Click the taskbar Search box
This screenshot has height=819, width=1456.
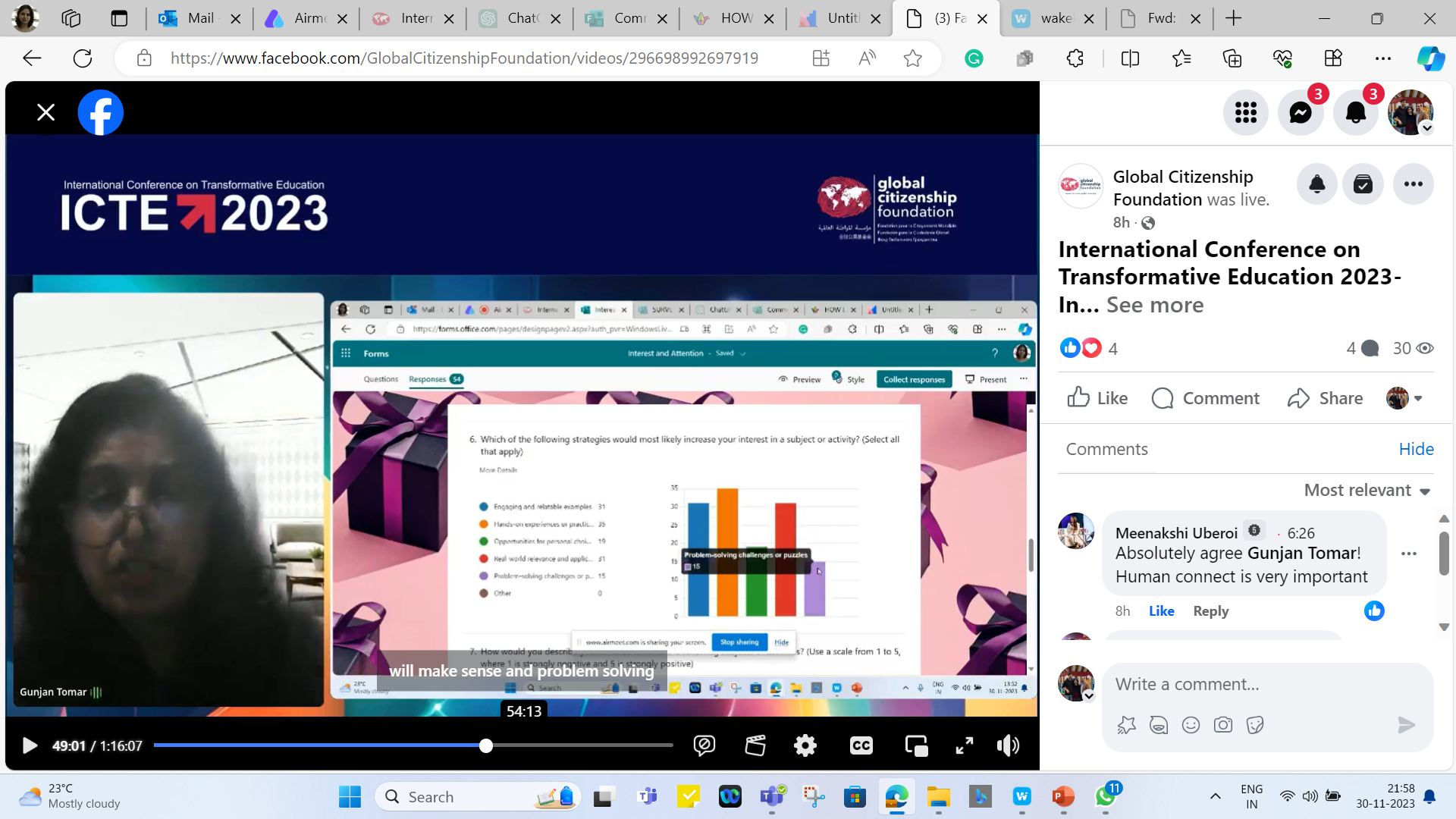[x=478, y=797]
